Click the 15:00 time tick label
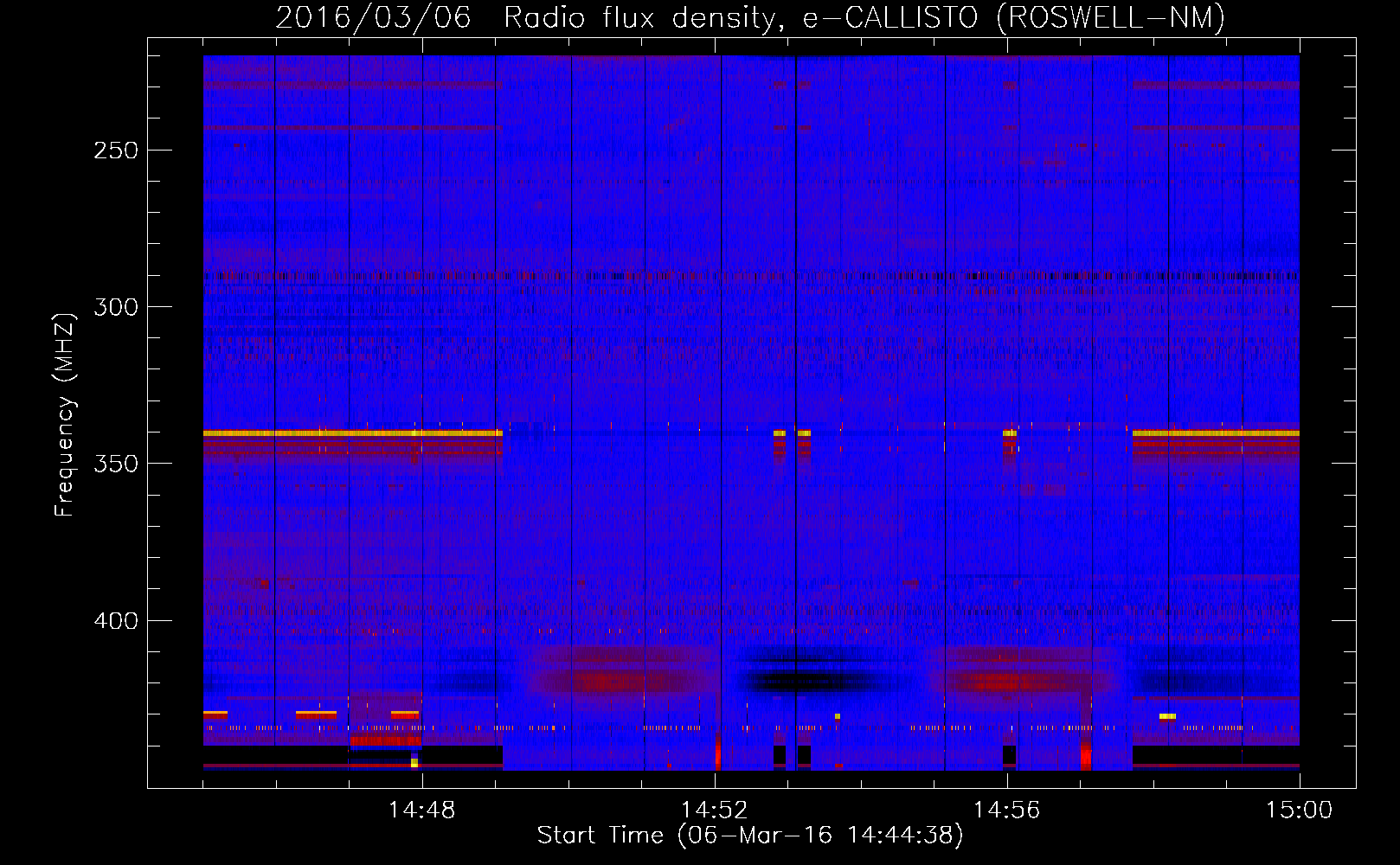Viewport: 1400px width, 865px height. 1299,810
